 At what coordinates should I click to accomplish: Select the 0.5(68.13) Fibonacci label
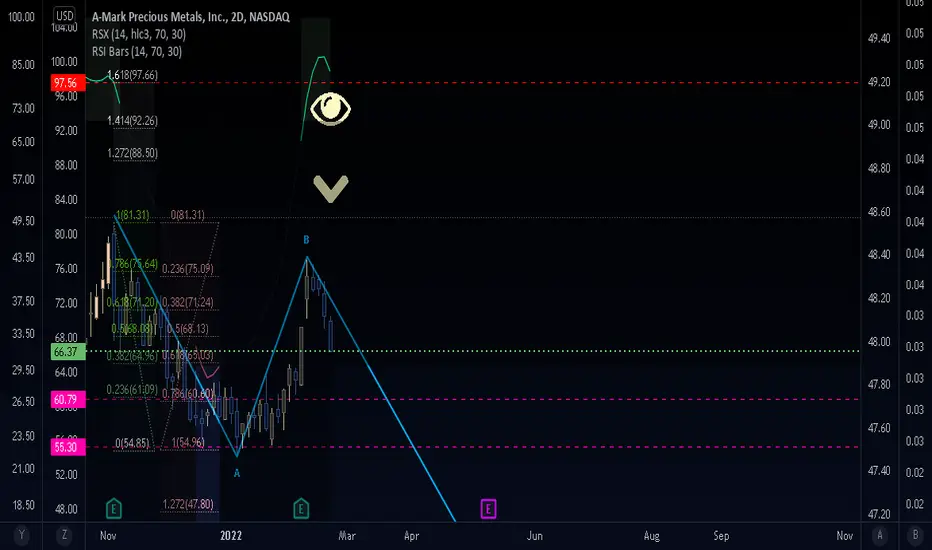[x=187, y=329]
